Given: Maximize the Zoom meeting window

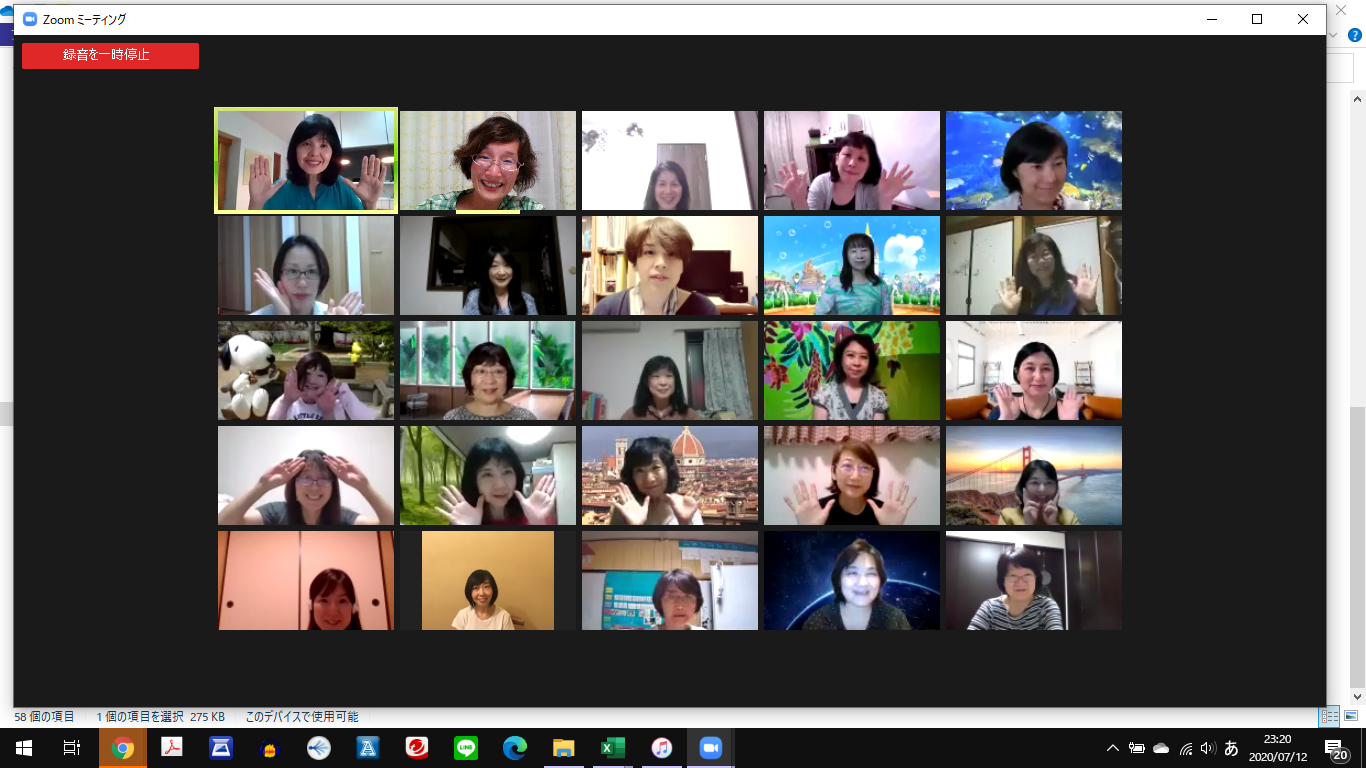Looking at the screenshot, I should coord(1257,19).
